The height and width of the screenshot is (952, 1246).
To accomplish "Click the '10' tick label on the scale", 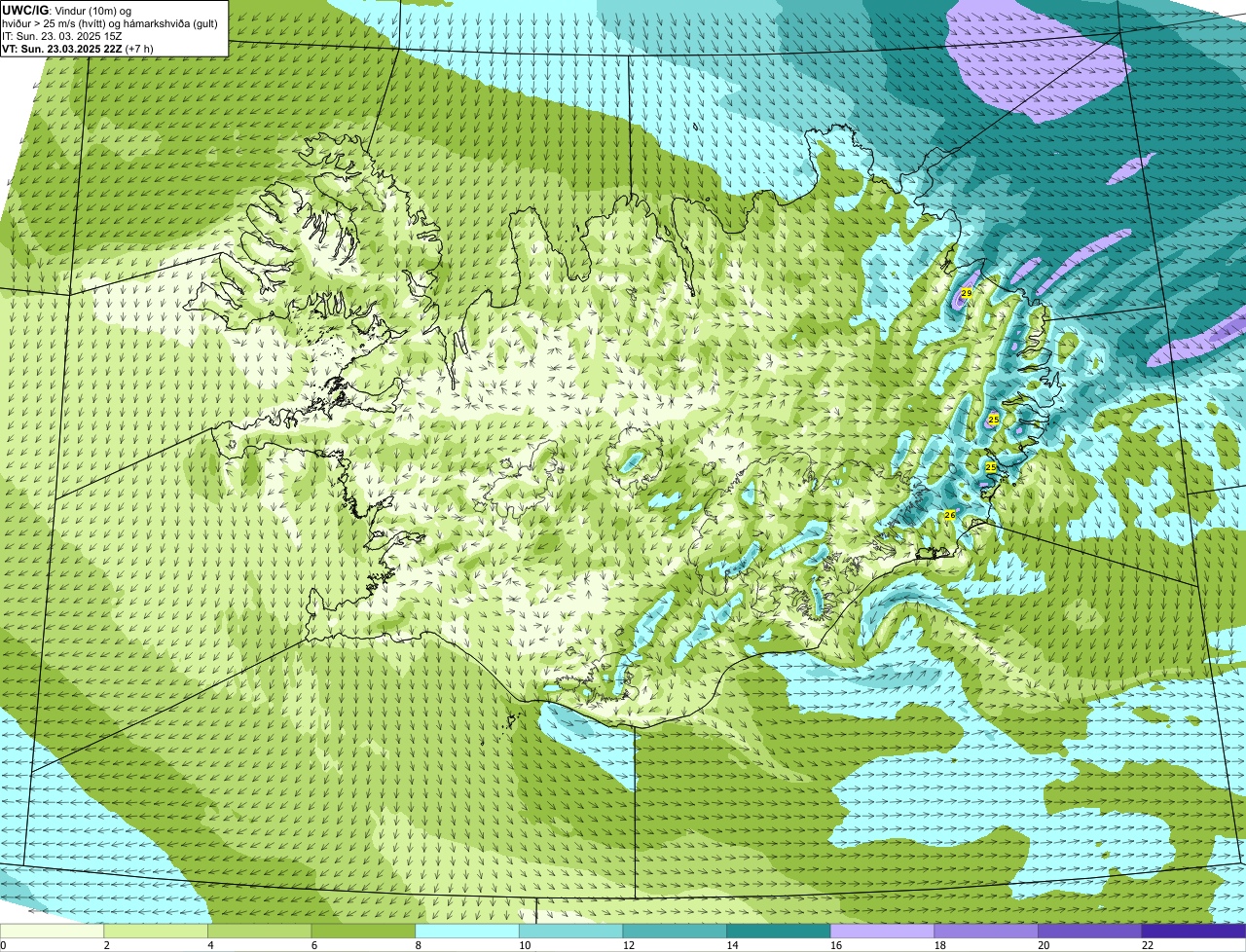I will (x=525, y=945).
